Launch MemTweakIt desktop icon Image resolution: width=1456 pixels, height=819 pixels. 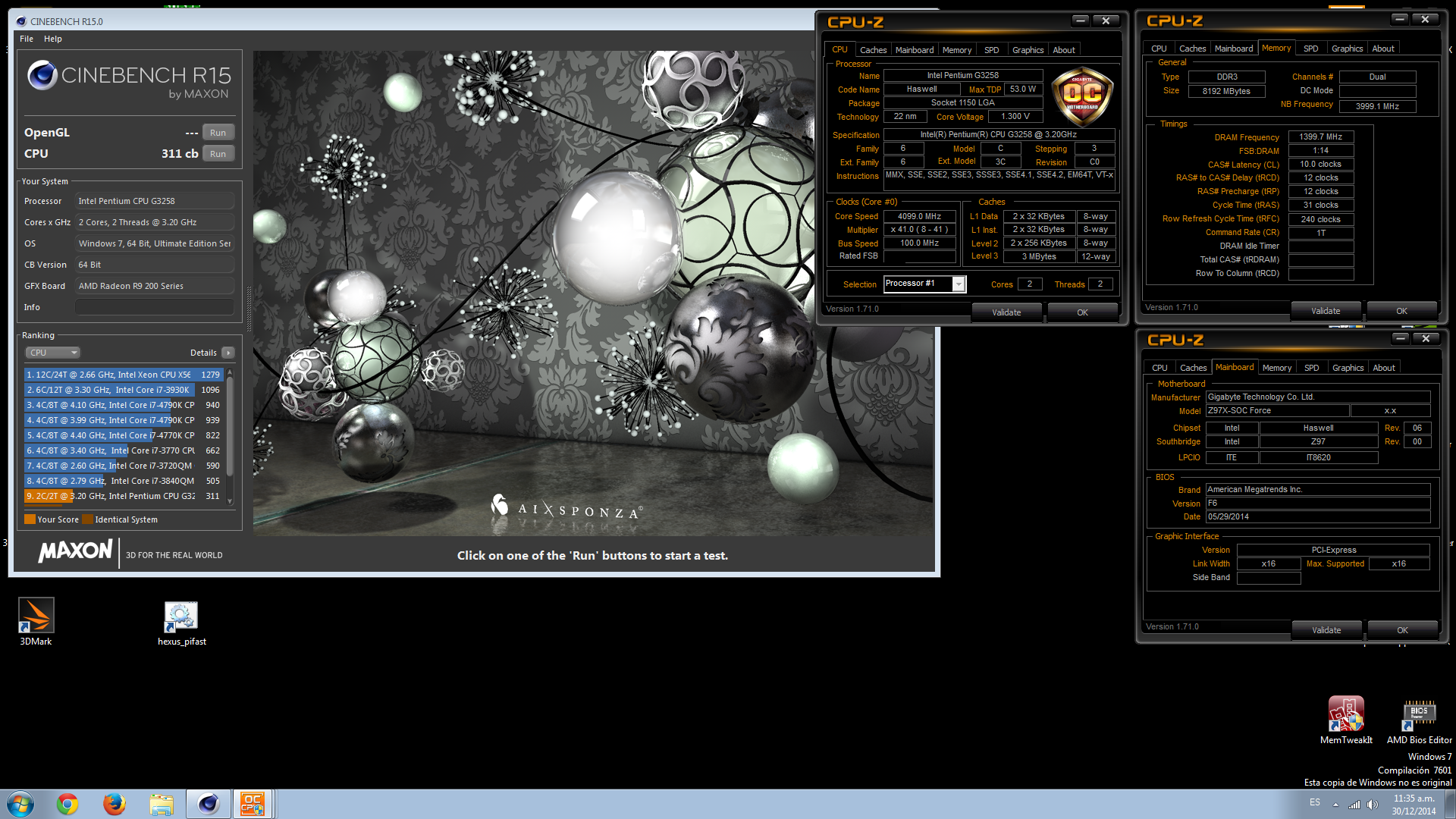(1346, 720)
